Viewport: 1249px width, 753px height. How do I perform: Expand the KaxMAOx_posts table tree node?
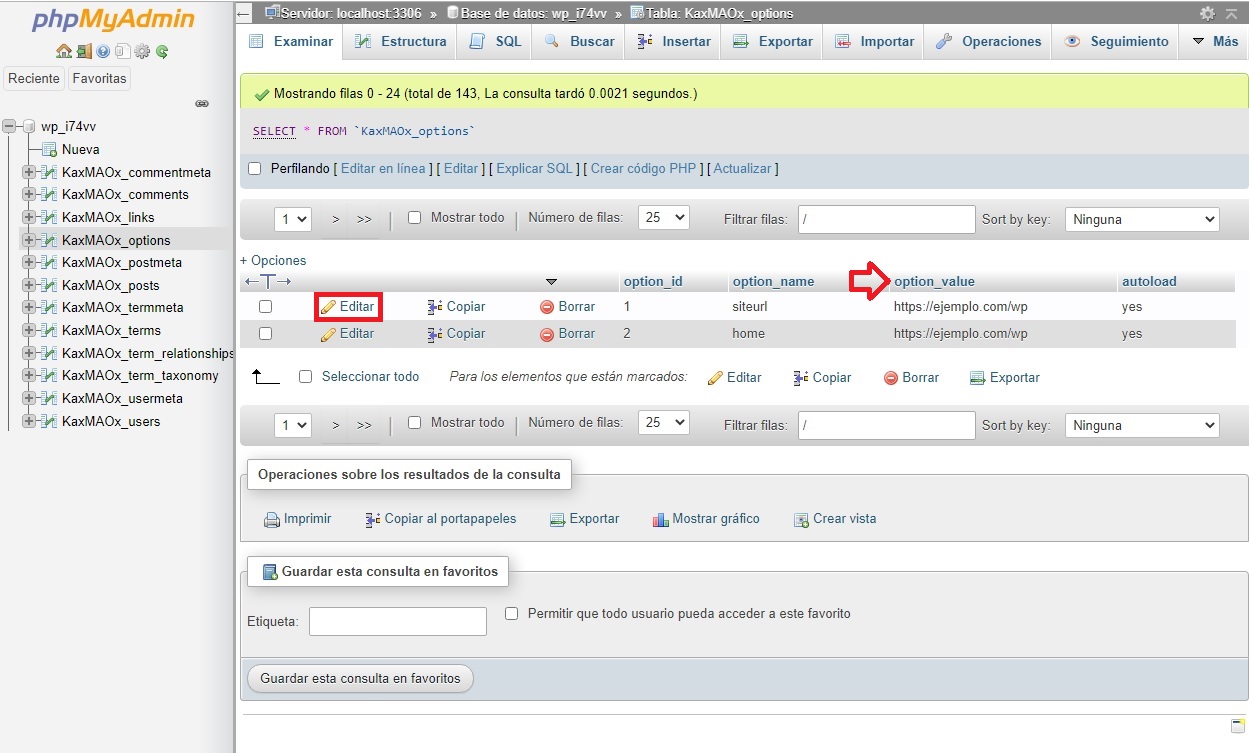(28, 285)
